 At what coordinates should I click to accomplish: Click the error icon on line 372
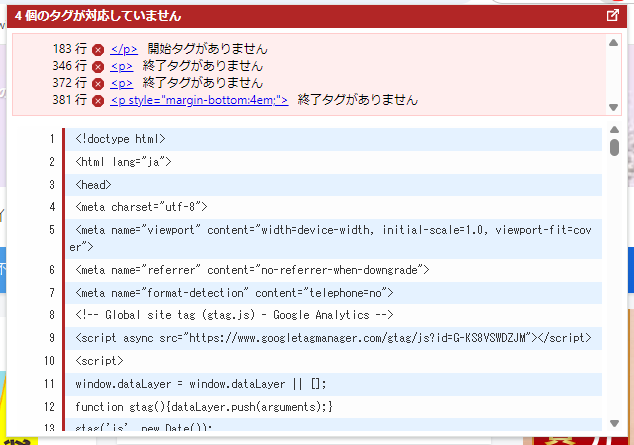click(x=98, y=83)
